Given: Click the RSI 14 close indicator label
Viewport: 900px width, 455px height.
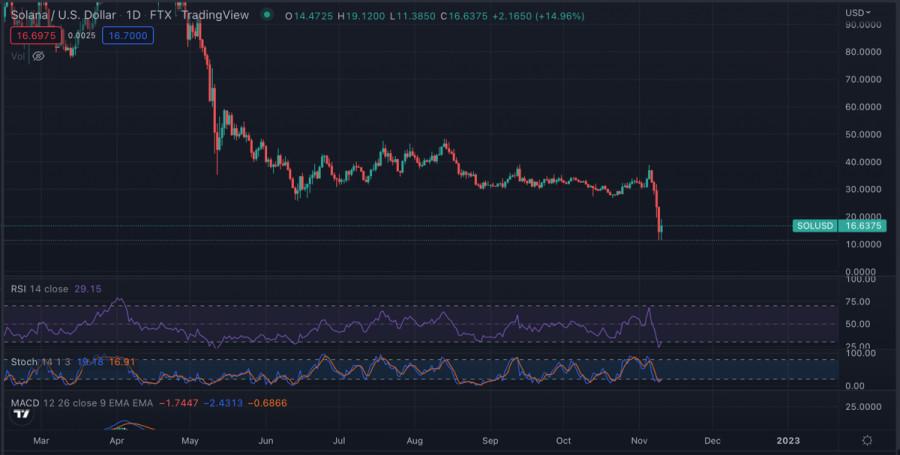Looking at the screenshot, I should point(40,289).
